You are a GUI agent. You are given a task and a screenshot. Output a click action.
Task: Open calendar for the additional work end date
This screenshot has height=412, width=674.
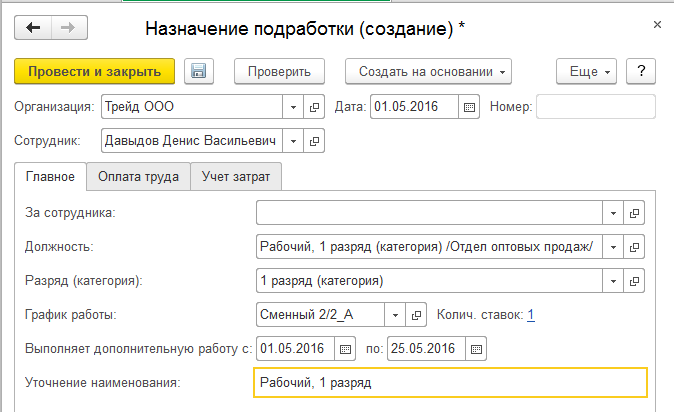tap(476, 348)
